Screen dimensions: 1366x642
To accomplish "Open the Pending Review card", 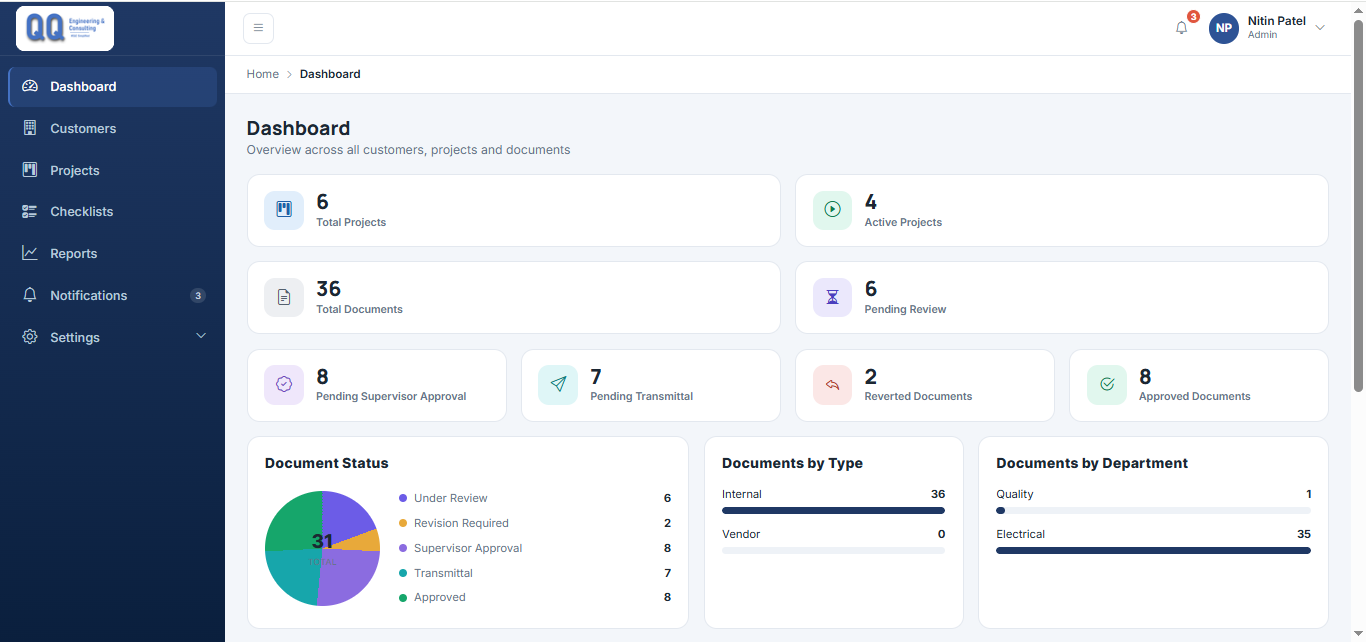I will pyautogui.click(x=1062, y=298).
